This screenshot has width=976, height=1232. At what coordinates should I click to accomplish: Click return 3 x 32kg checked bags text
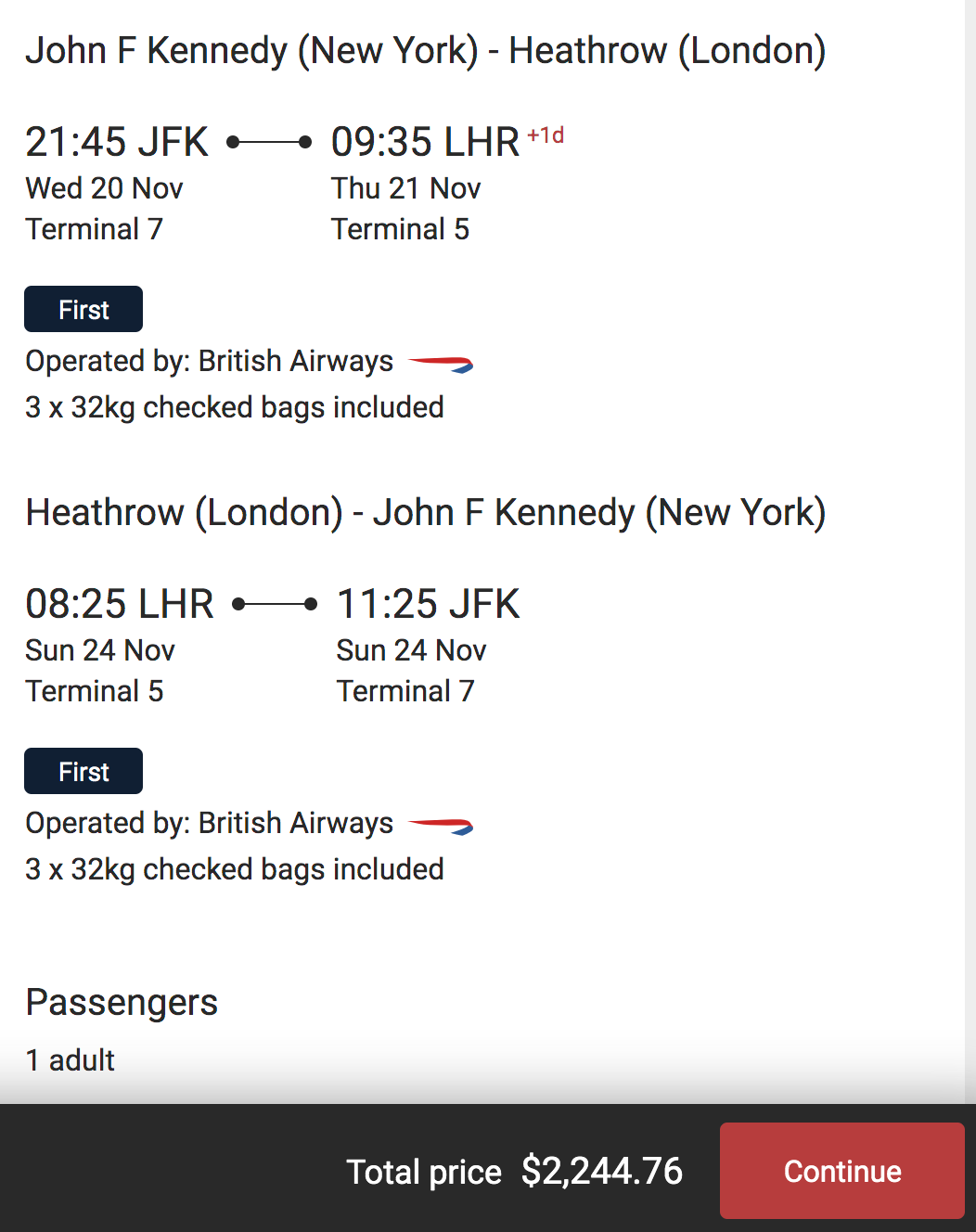(x=235, y=869)
